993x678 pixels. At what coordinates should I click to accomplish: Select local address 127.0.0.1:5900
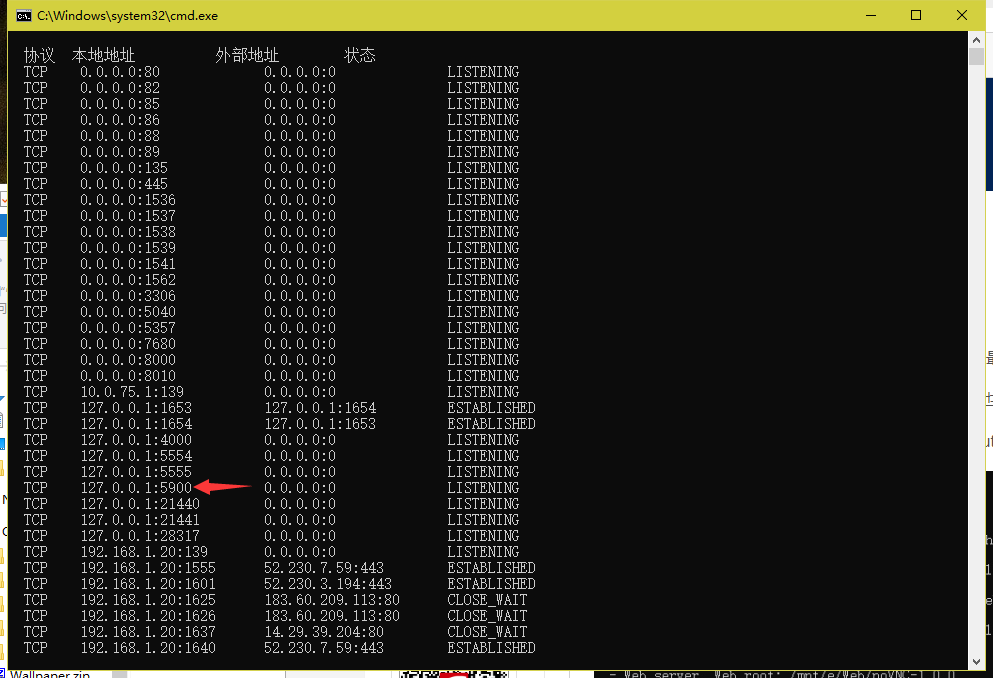(136, 487)
